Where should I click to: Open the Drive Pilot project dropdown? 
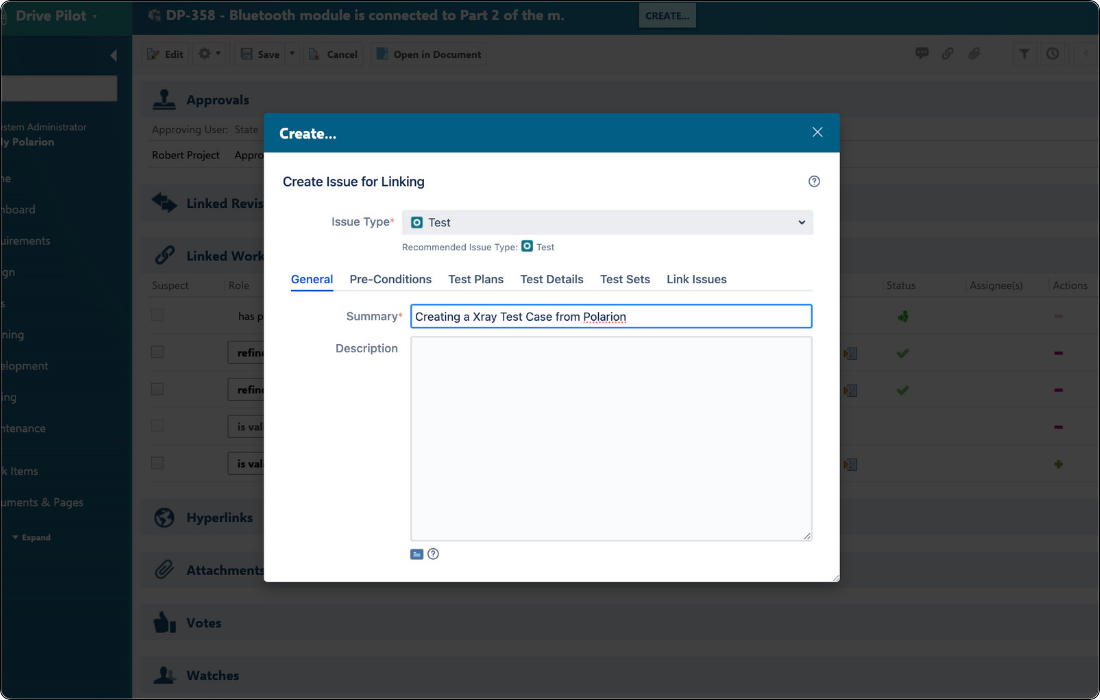pos(56,15)
